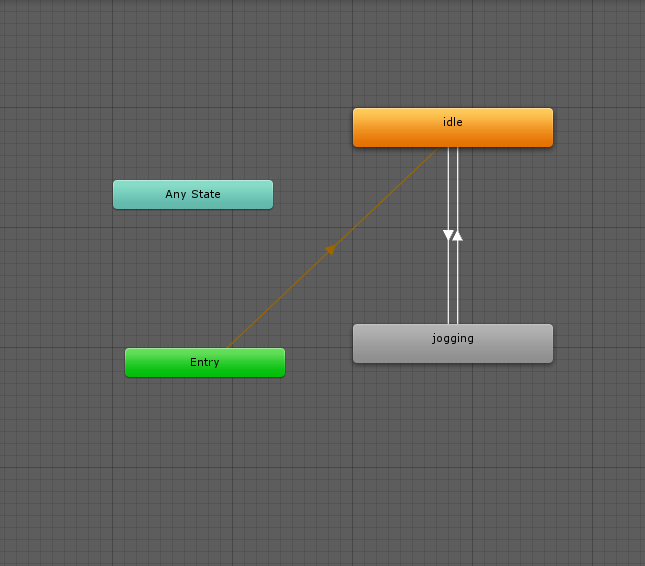Image resolution: width=645 pixels, height=566 pixels.
Task: Click orange transition line just below idle node
Action: (425, 160)
